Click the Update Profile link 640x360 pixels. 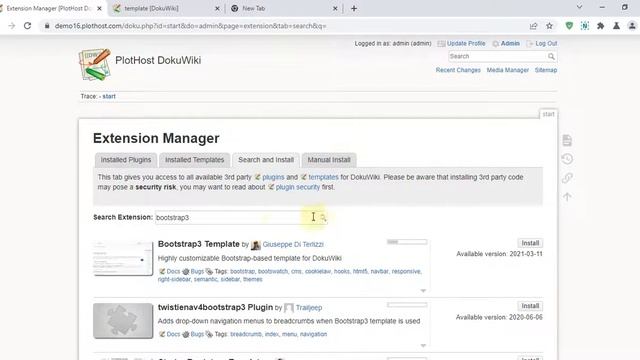click(466, 43)
